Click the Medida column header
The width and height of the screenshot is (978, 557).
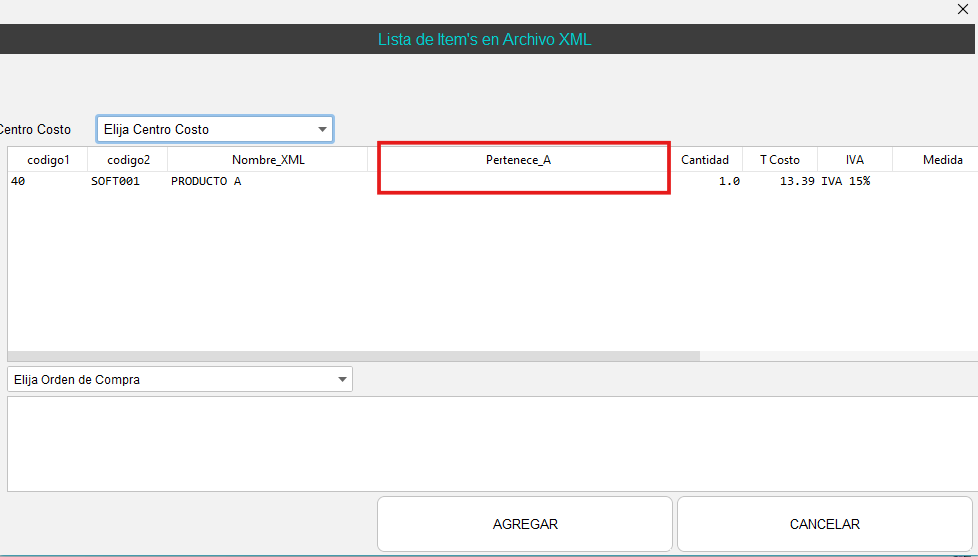tap(942, 160)
